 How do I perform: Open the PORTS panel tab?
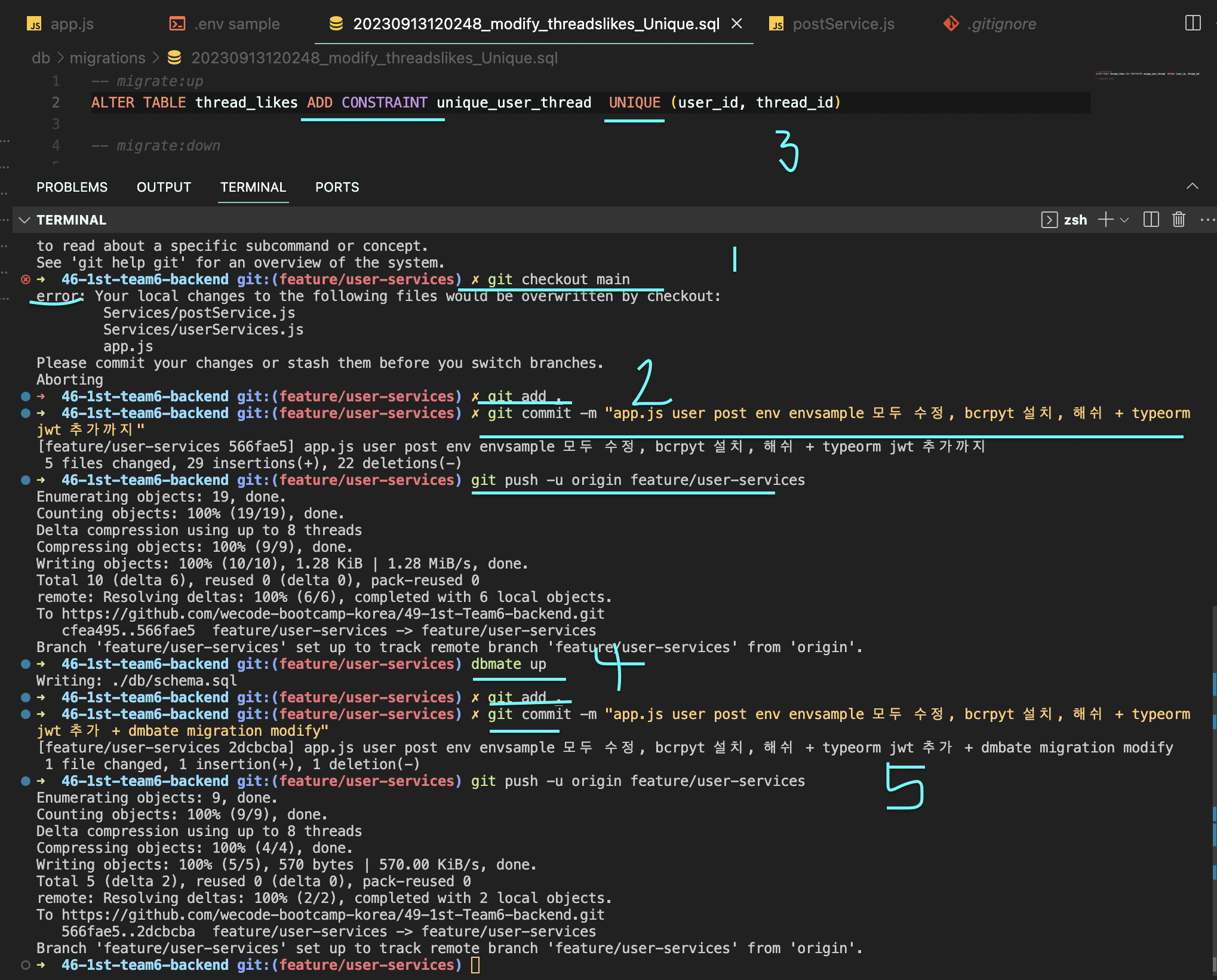tap(337, 187)
